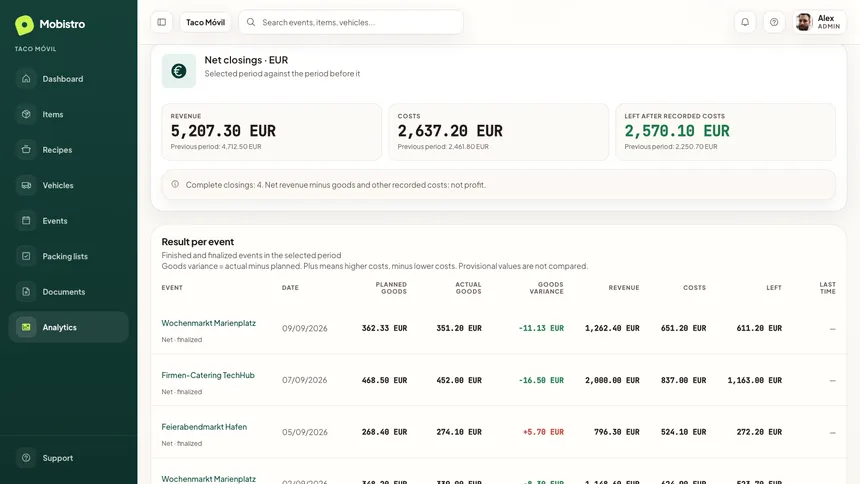
Task: Click the Documents file icon
Action: [x=26, y=291]
